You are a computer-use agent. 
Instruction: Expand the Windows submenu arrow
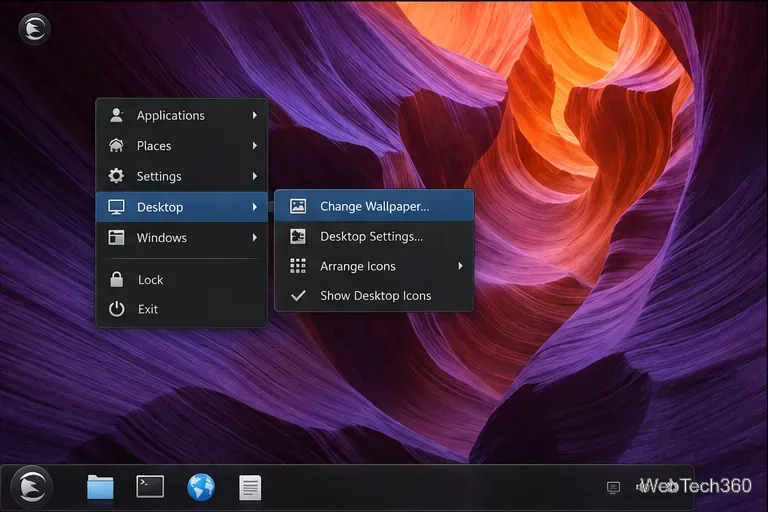(x=255, y=238)
